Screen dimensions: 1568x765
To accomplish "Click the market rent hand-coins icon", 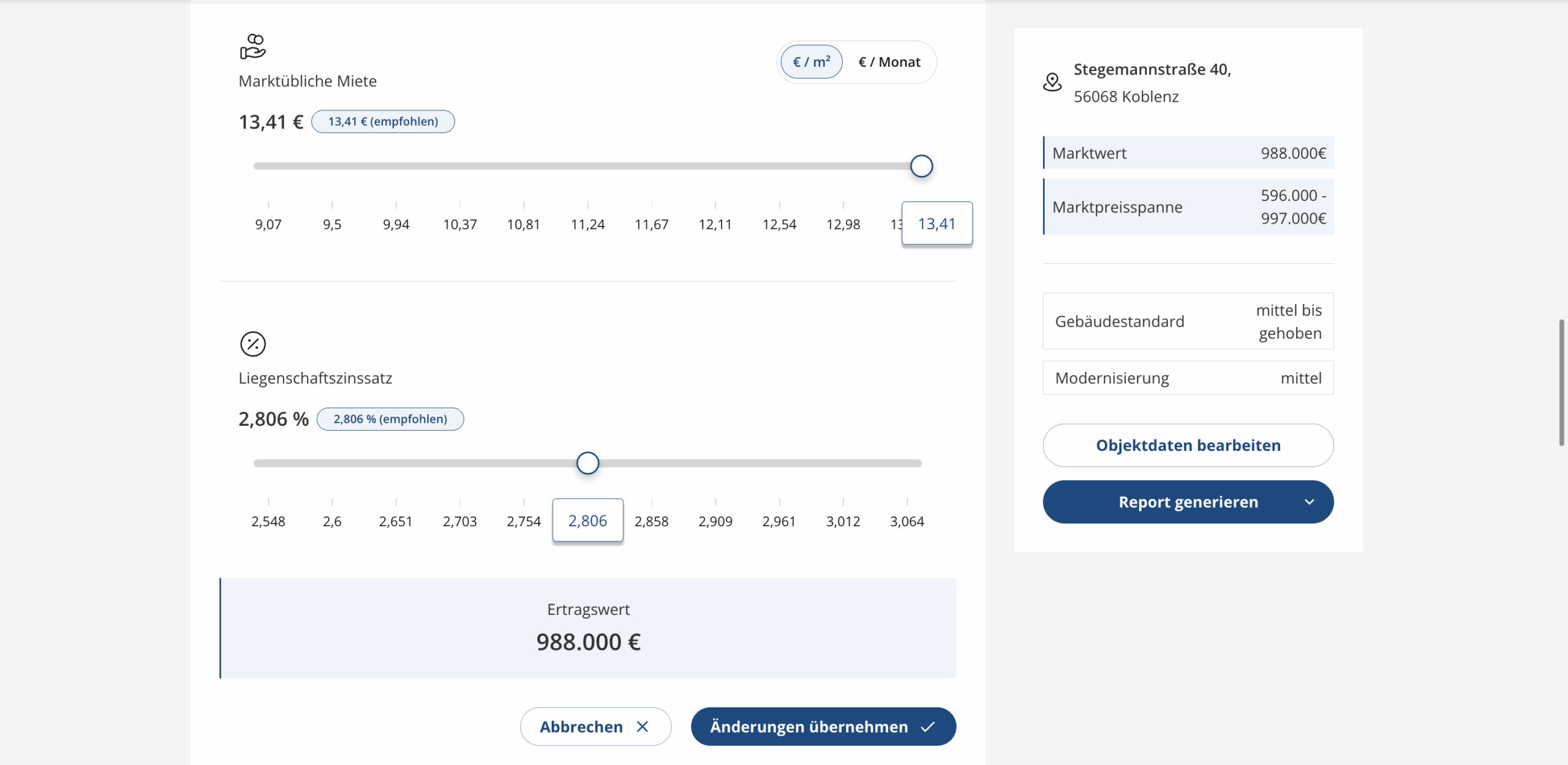I will coord(252,47).
